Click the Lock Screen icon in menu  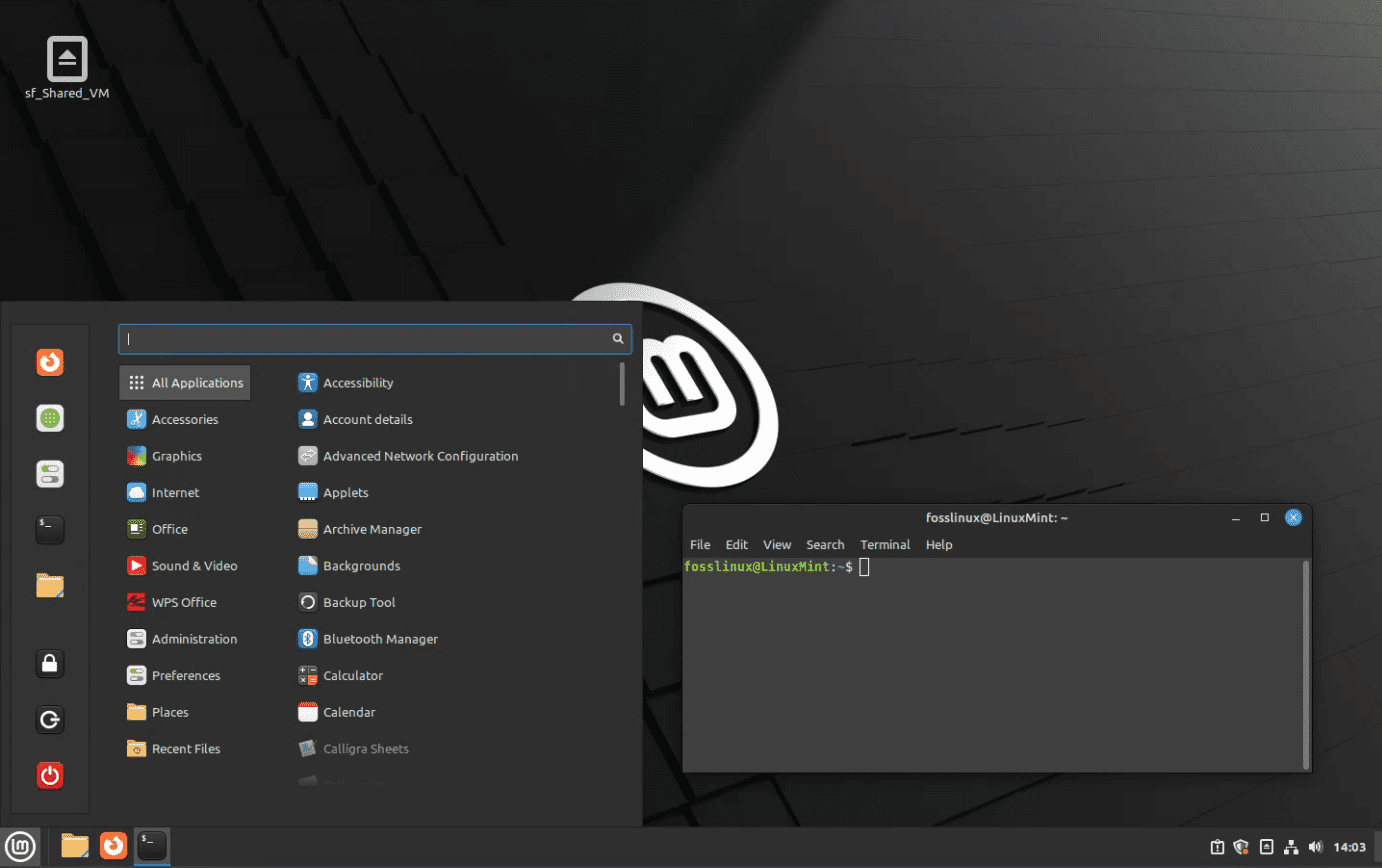click(50, 662)
